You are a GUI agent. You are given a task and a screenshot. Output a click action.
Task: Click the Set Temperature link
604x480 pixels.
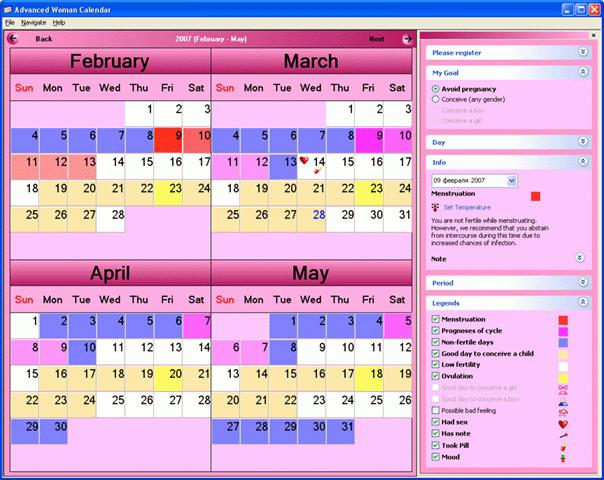pos(467,207)
